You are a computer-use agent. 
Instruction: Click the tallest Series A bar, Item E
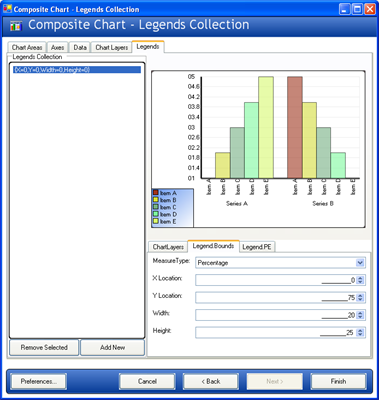(x=266, y=127)
